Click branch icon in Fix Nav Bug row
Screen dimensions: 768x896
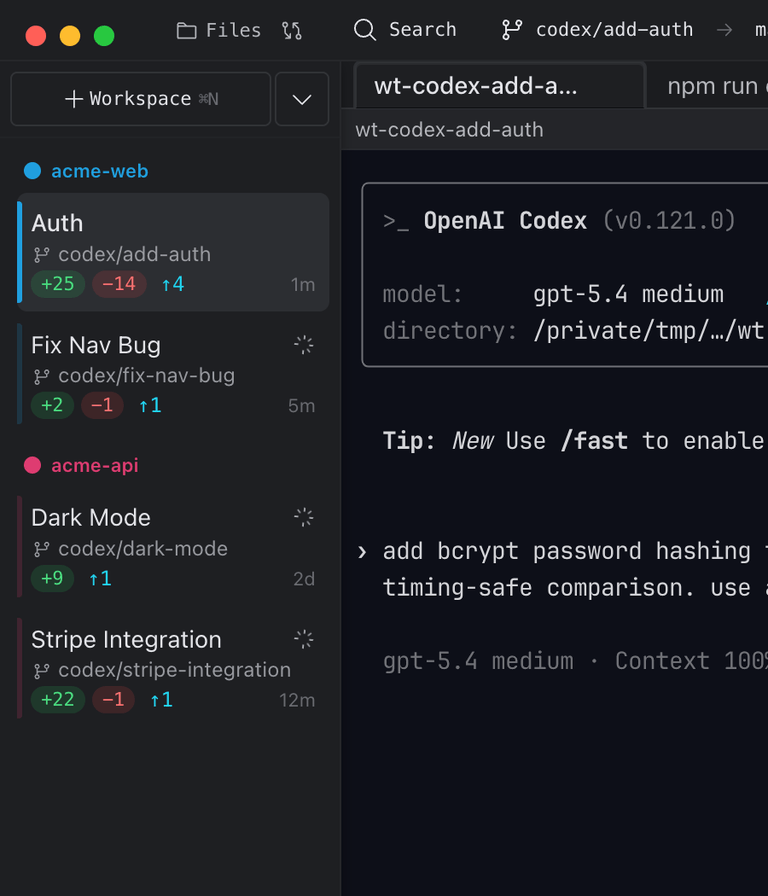(x=41, y=377)
